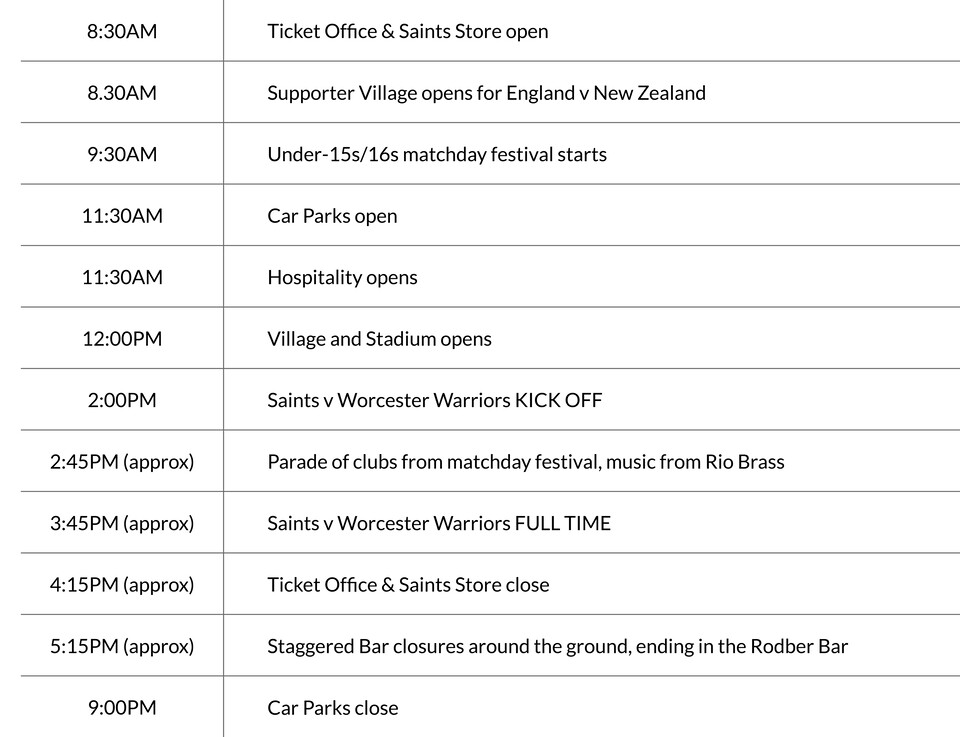Click the 3:45PM (approx) time cell
Screen dimensions: 960x737
(x=122, y=523)
